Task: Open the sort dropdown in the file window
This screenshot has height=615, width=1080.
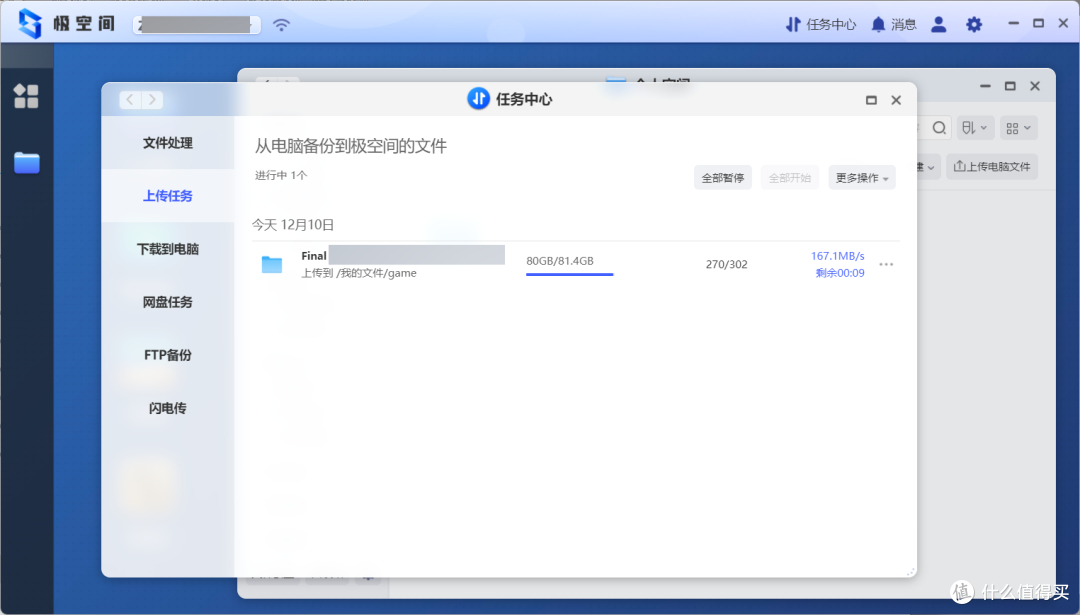Action: [975, 128]
